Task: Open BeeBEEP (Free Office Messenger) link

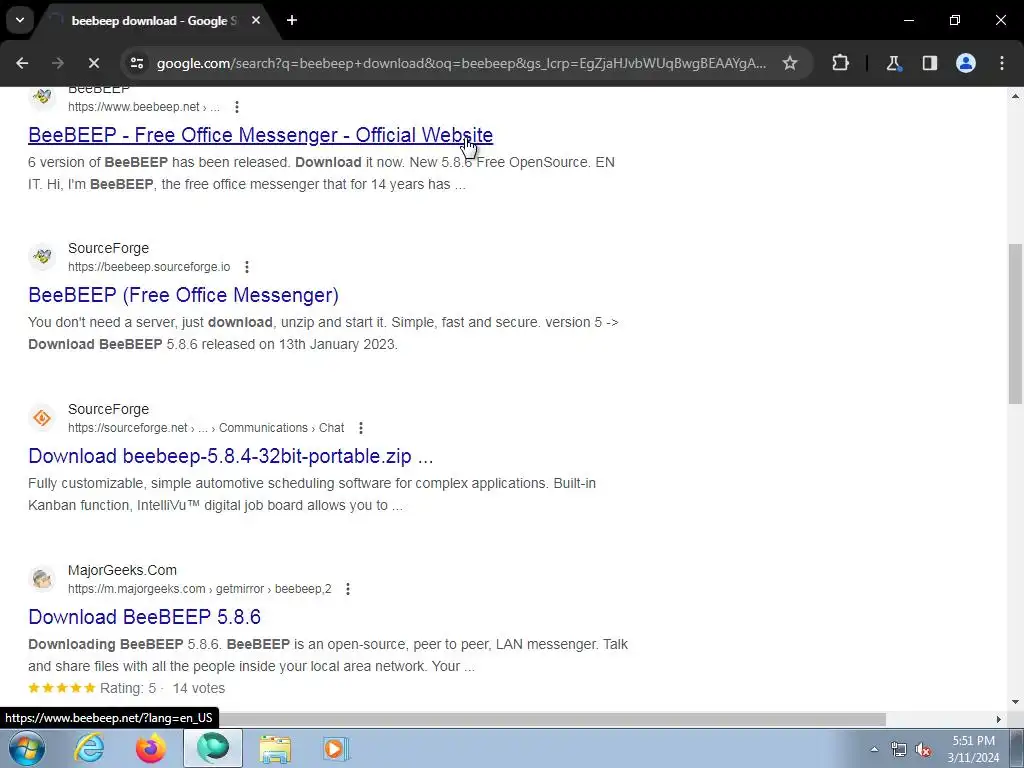Action: click(184, 295)
